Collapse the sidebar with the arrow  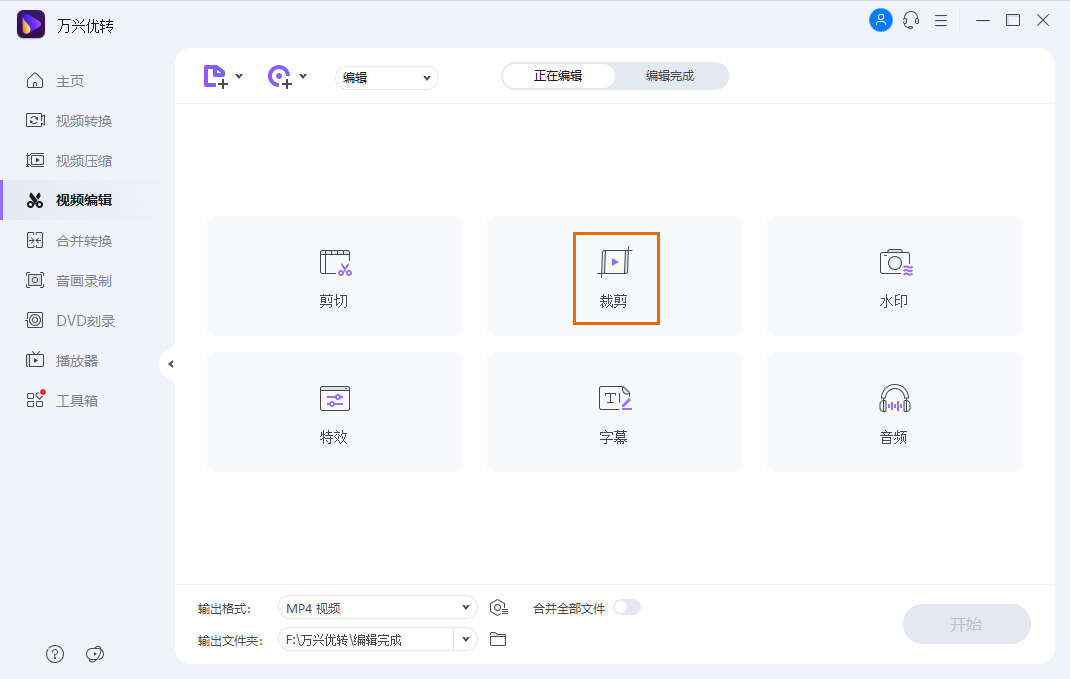coord(170,364)
